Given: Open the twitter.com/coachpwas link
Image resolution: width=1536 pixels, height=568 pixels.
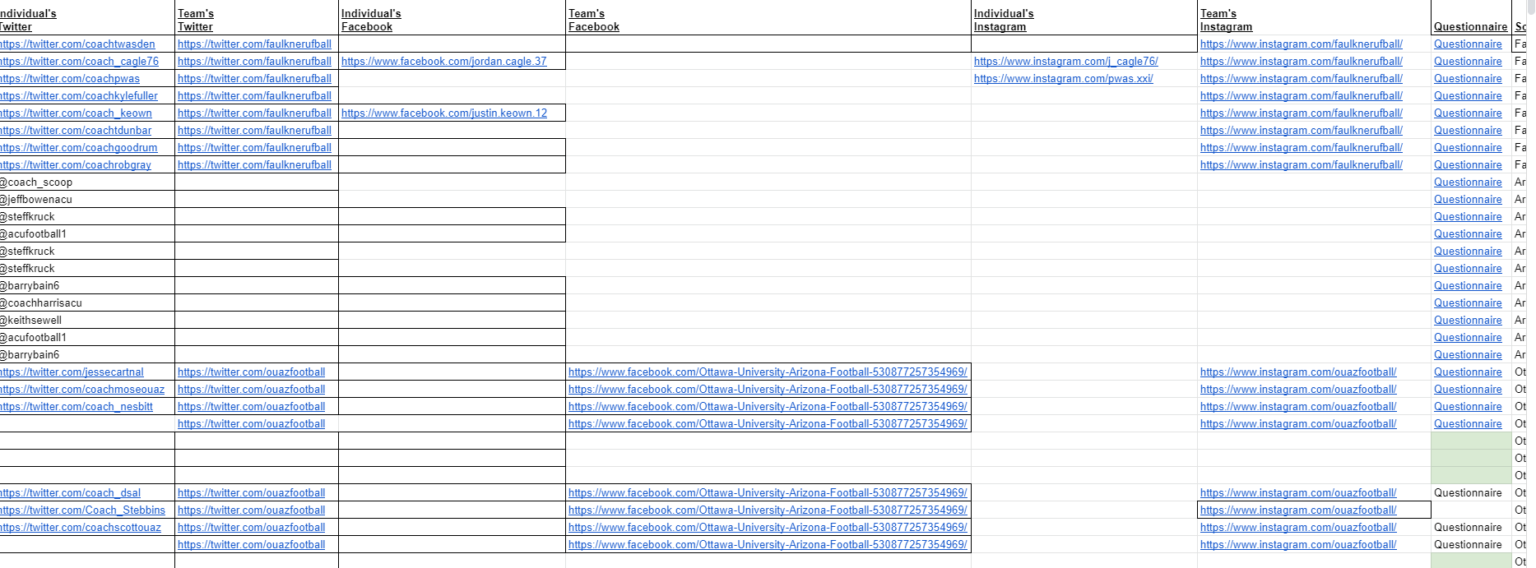Looking at the screenshot, I should [69, 79].
